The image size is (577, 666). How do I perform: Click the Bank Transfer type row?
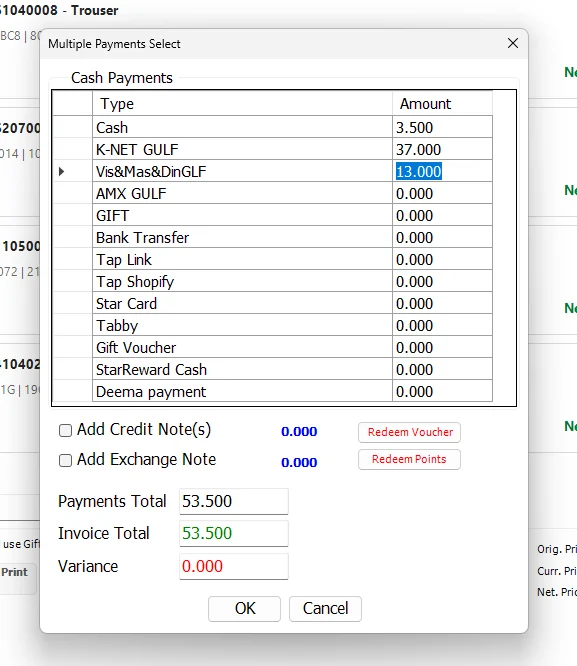pos(242,237)
